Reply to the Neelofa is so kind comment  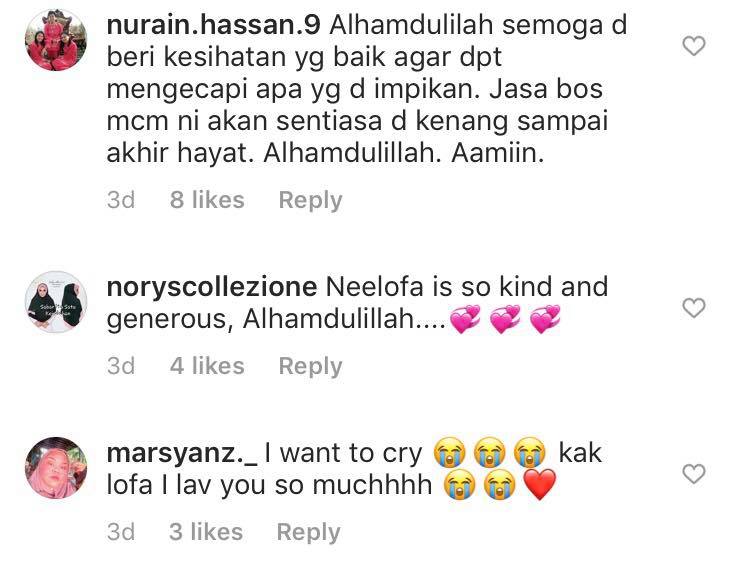point(310,366)
